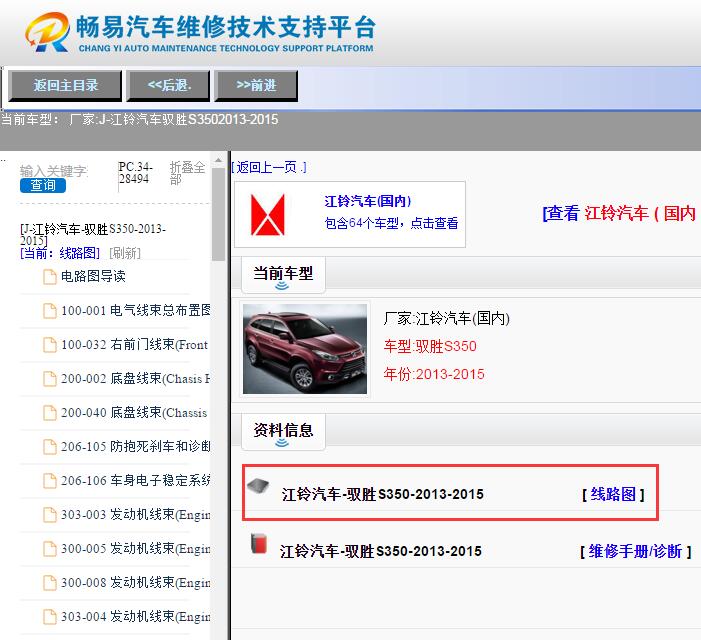
Task: Click the blue 查询 search button
Action: pyautogui.click(x=43, y=185)
